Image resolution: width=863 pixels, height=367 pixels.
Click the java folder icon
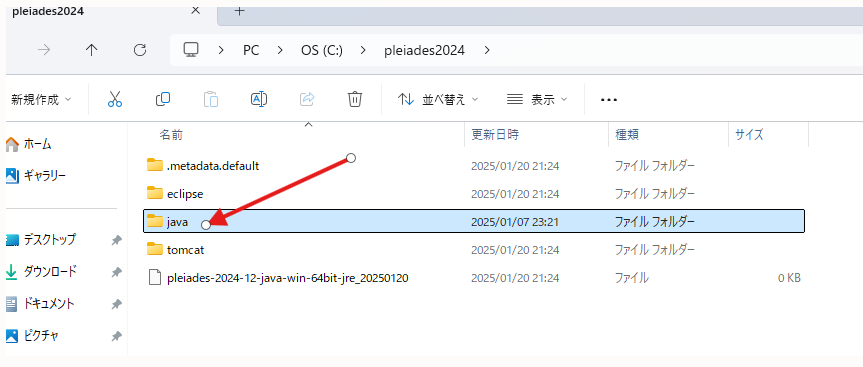click(155, 221)
